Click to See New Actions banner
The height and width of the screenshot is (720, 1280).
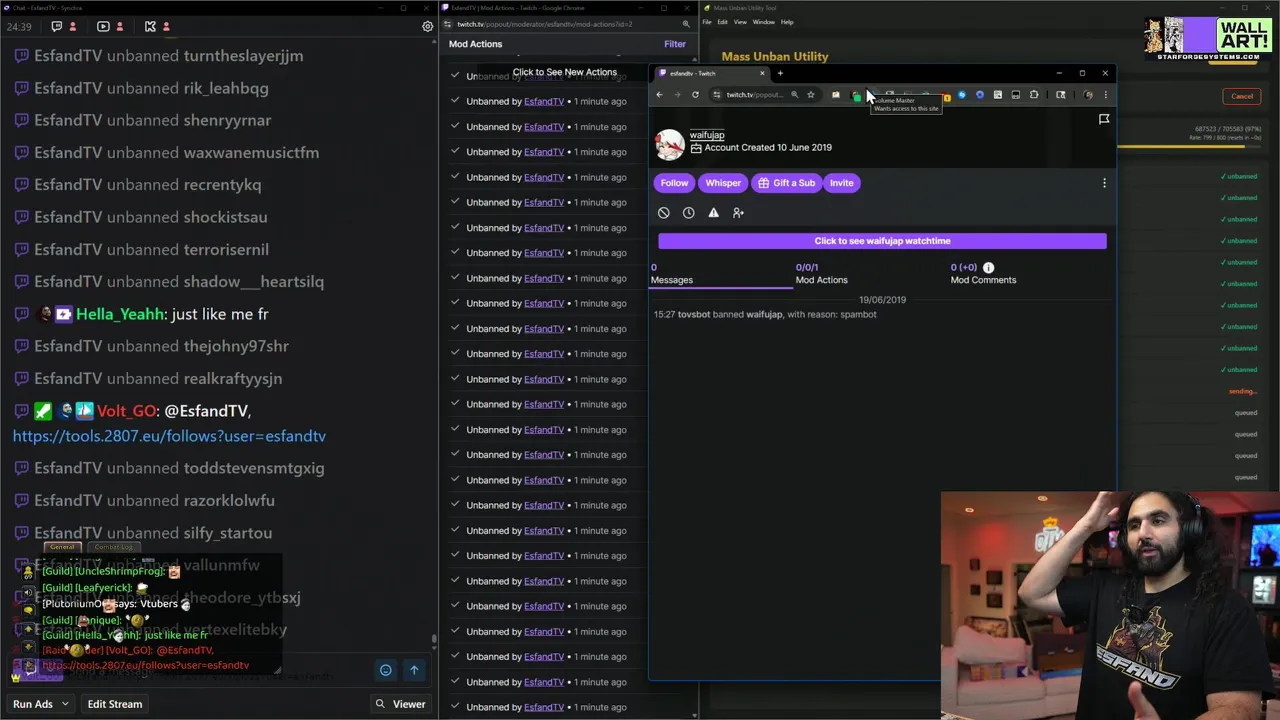coord(565,72)
